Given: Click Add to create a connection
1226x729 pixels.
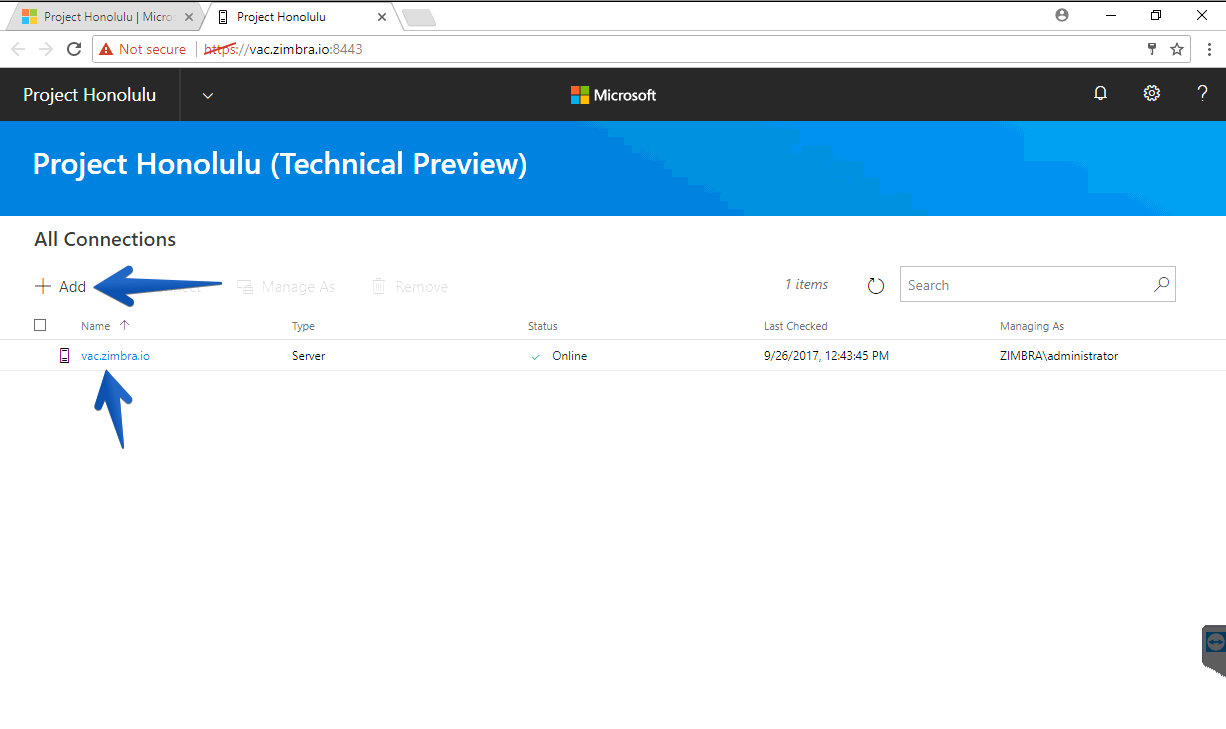Looking at the screenshot, I should (60, 287).
